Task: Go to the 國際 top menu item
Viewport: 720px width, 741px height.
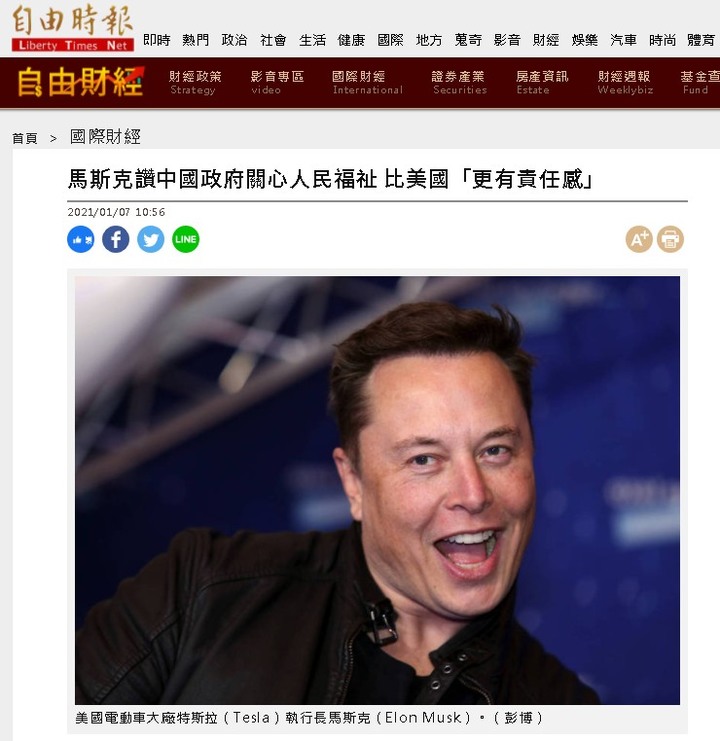Action: click(x=390, y=40)
